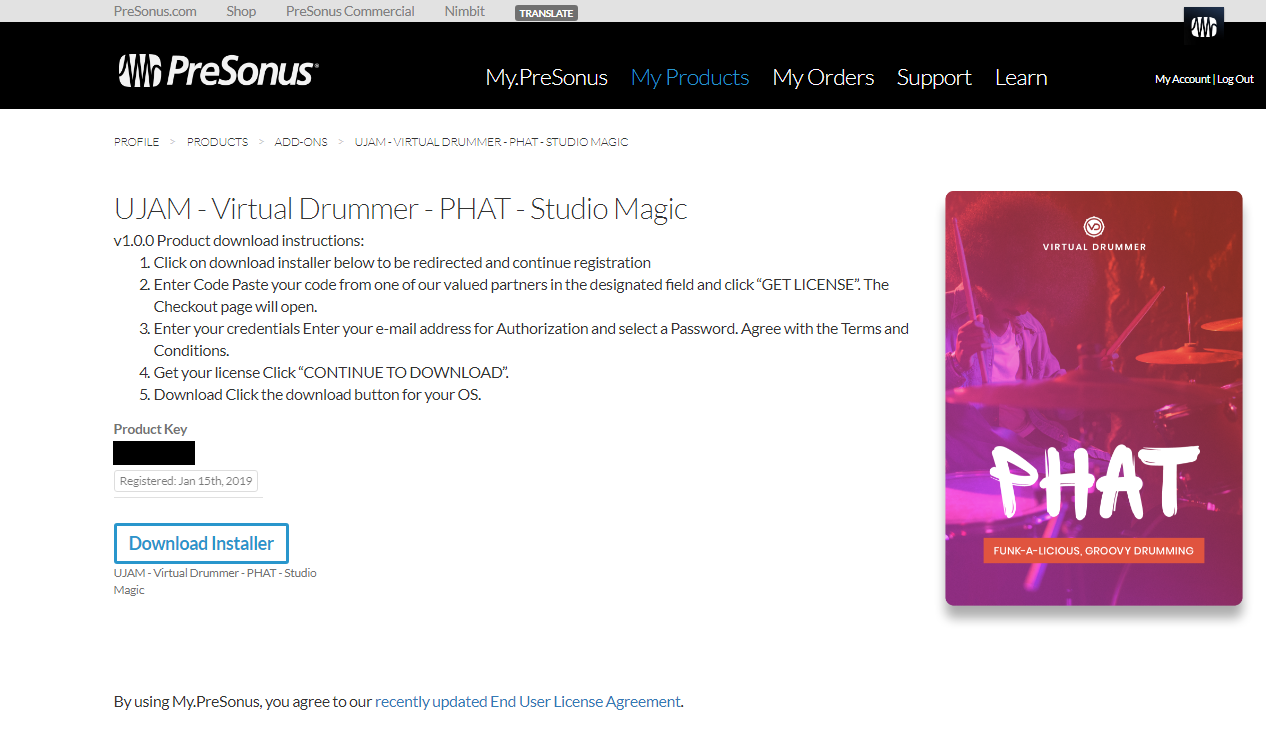Open the My.PreSonus menu item
Viewport: 1266px width, 731px height.
click(x=547, y=77)
